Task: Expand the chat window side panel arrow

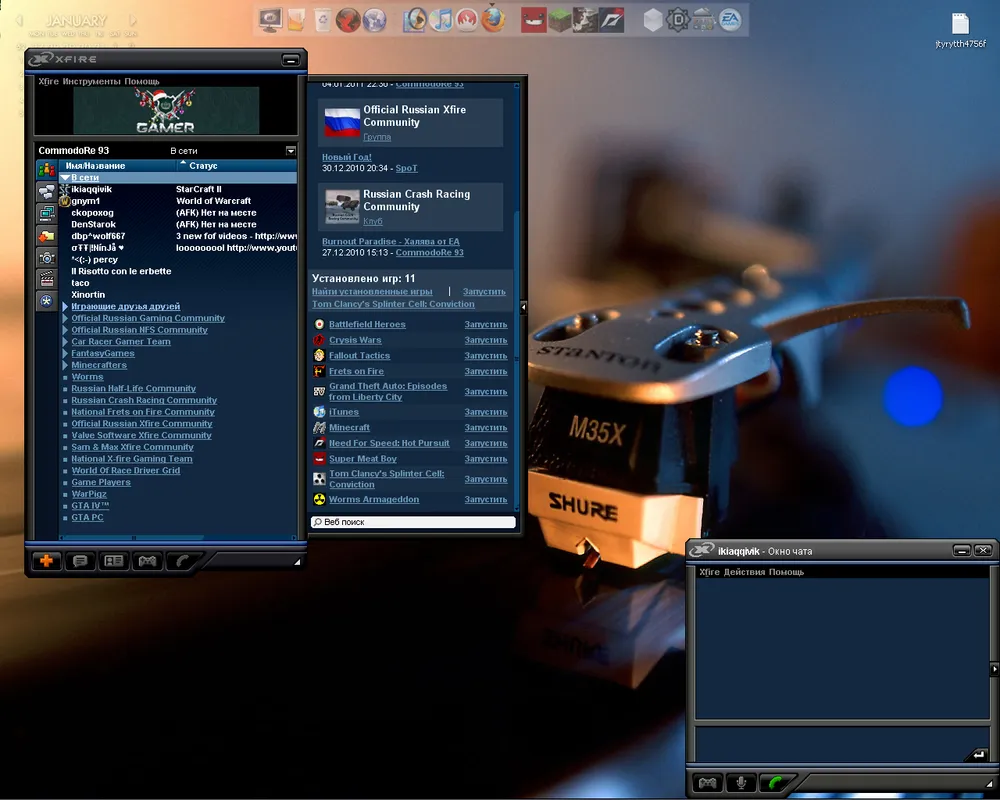Action: 993,668
